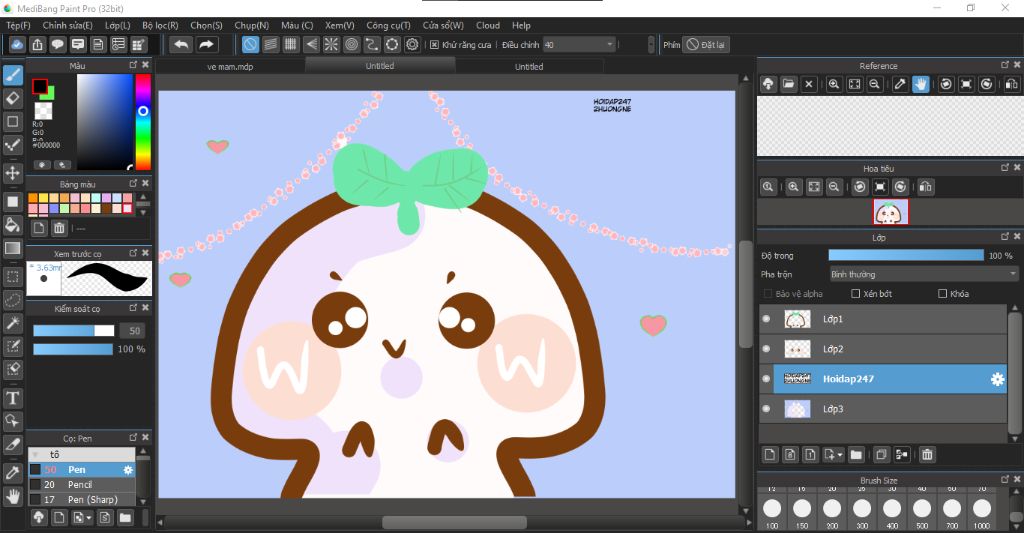Open the Bộ lọc(R) menu
Image resolution: width=1024 pixels, height=533 pixels.
[x=160, y=25]
